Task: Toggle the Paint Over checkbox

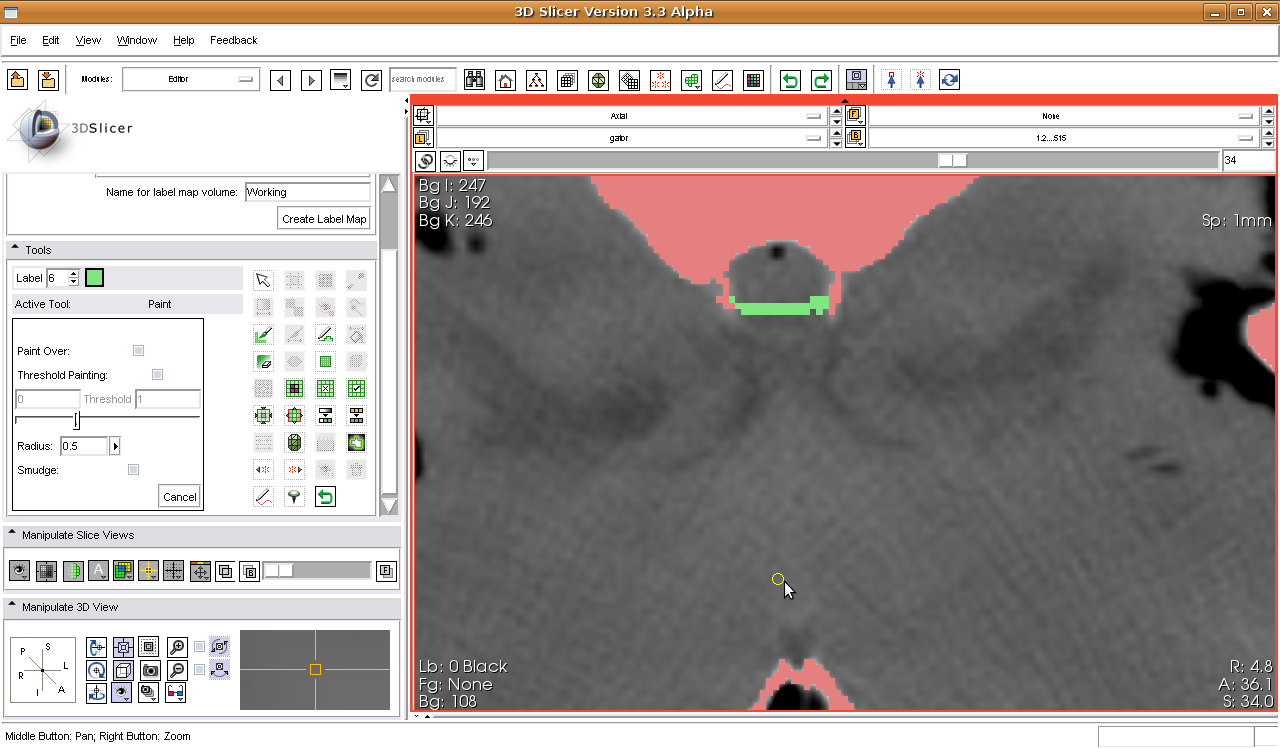Action: [138, 351]
